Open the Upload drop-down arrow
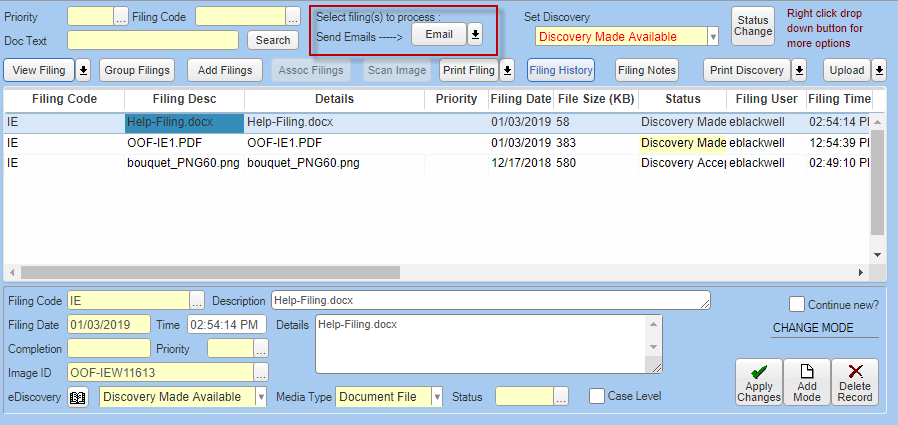 click(879, 70)
